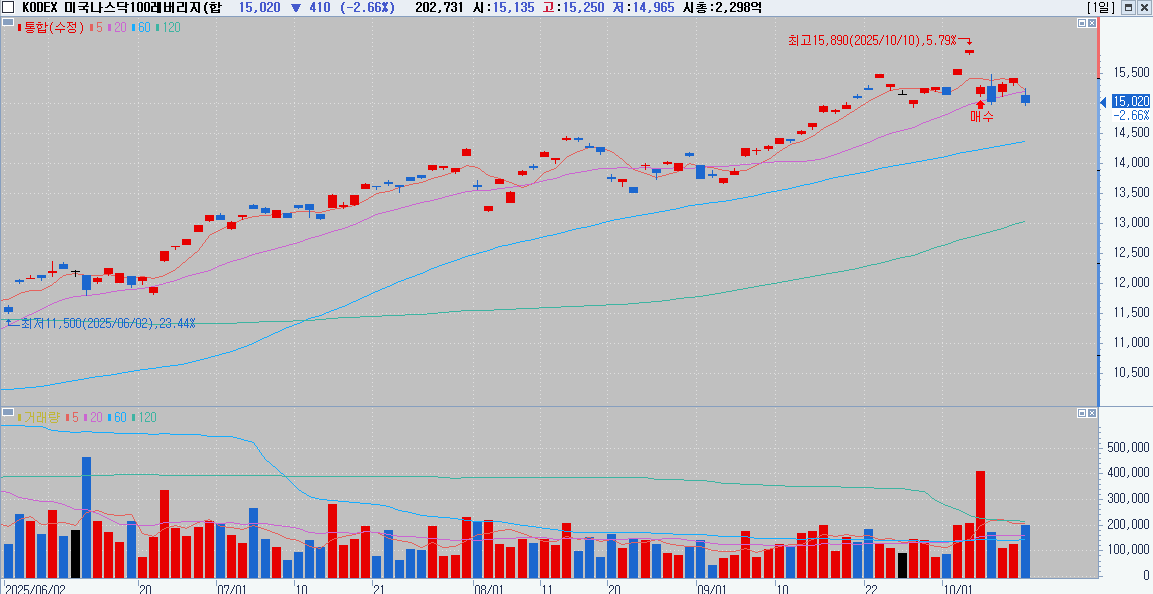
Task: Click the 10/01 date label on the time axis
Action: click(x=957, y=588)
